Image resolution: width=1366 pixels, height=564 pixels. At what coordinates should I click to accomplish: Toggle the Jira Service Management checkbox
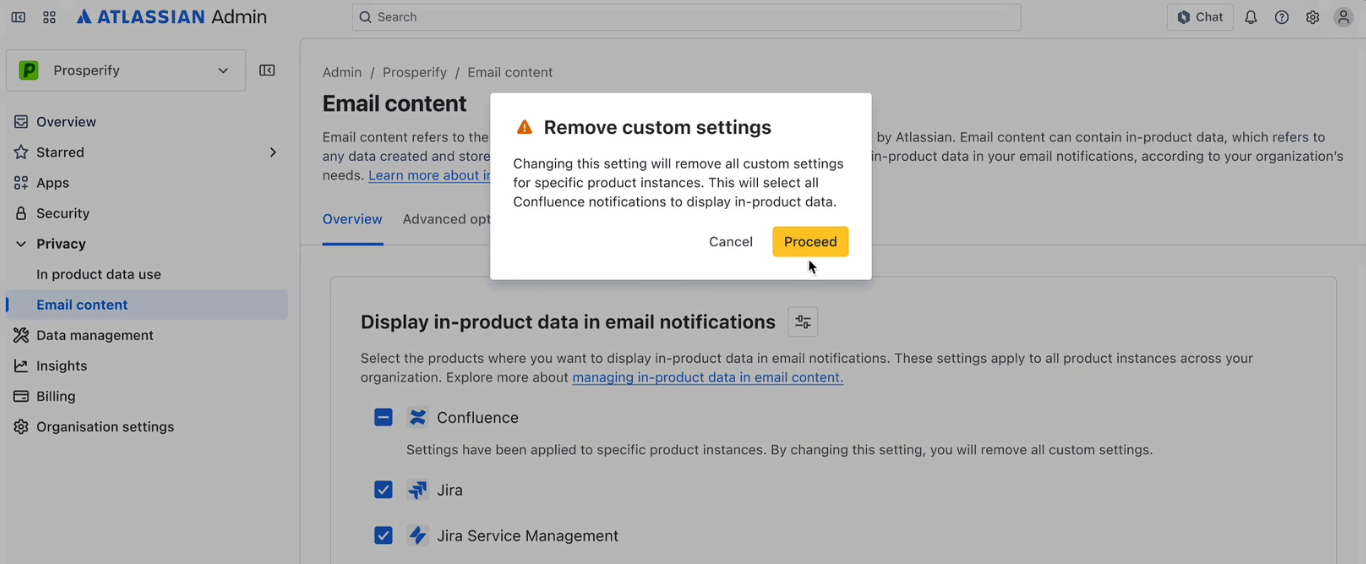pyautogui.click(x=383, y=536)
